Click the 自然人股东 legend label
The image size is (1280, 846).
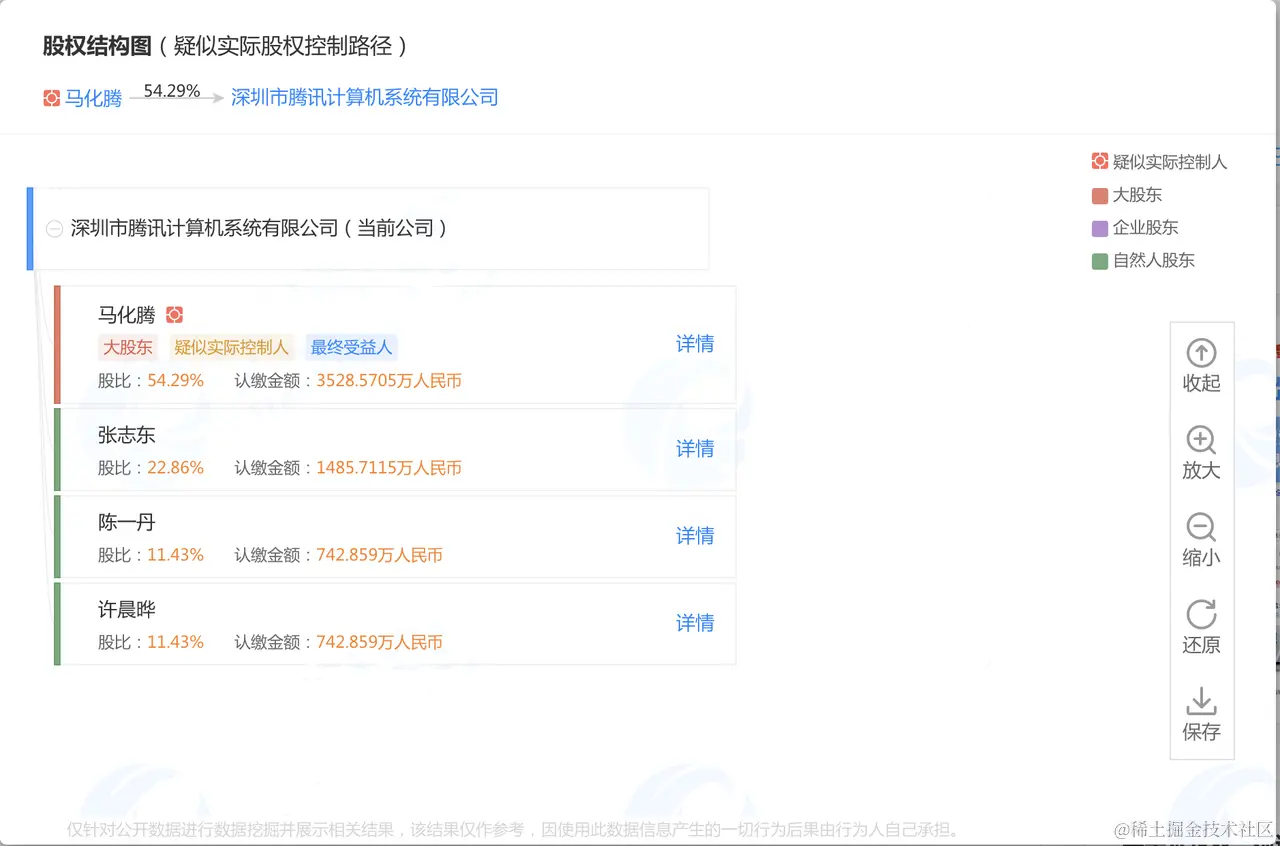click(1154, 261)
